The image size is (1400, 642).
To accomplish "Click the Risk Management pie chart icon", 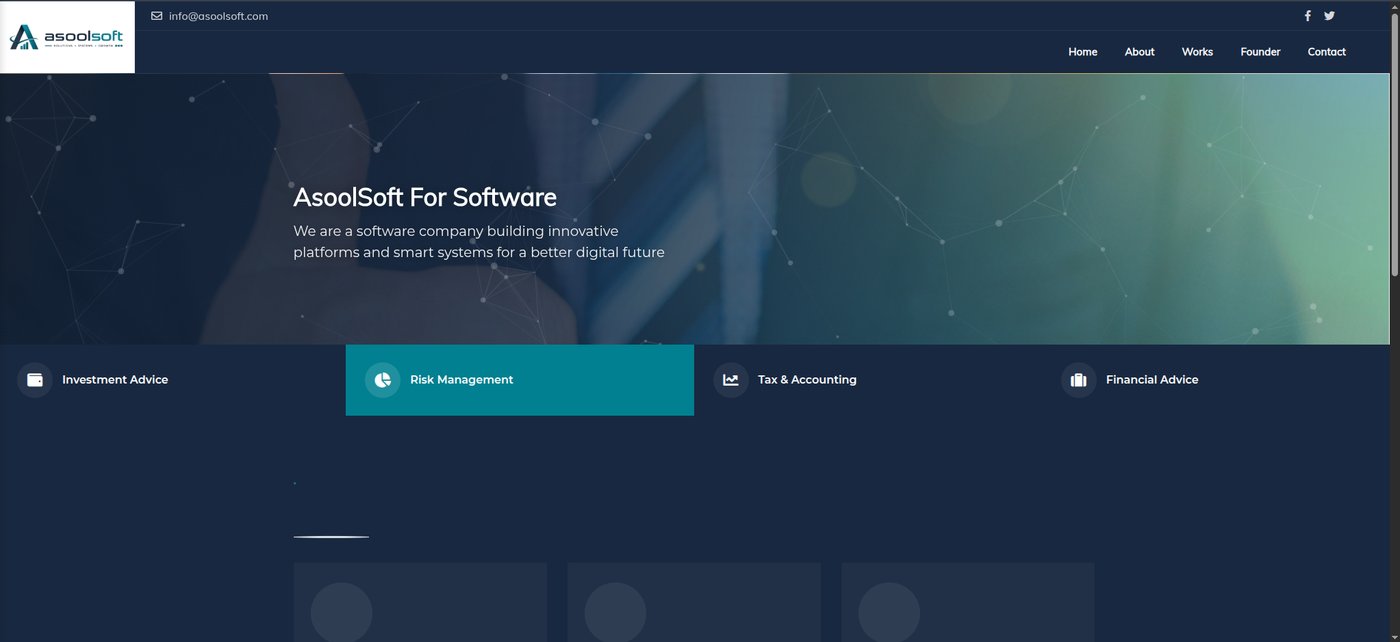I will pos(383,380).
